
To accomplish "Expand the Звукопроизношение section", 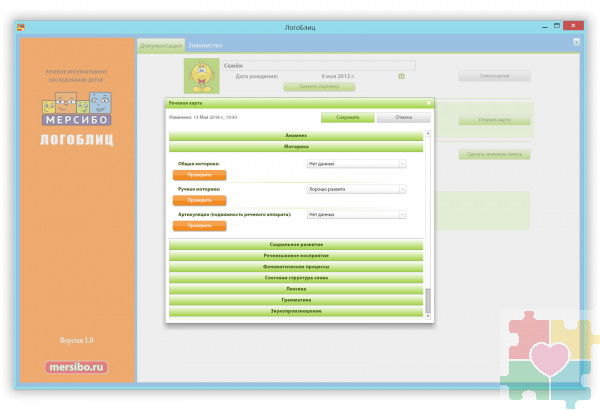I will click(x=296, y=311).
